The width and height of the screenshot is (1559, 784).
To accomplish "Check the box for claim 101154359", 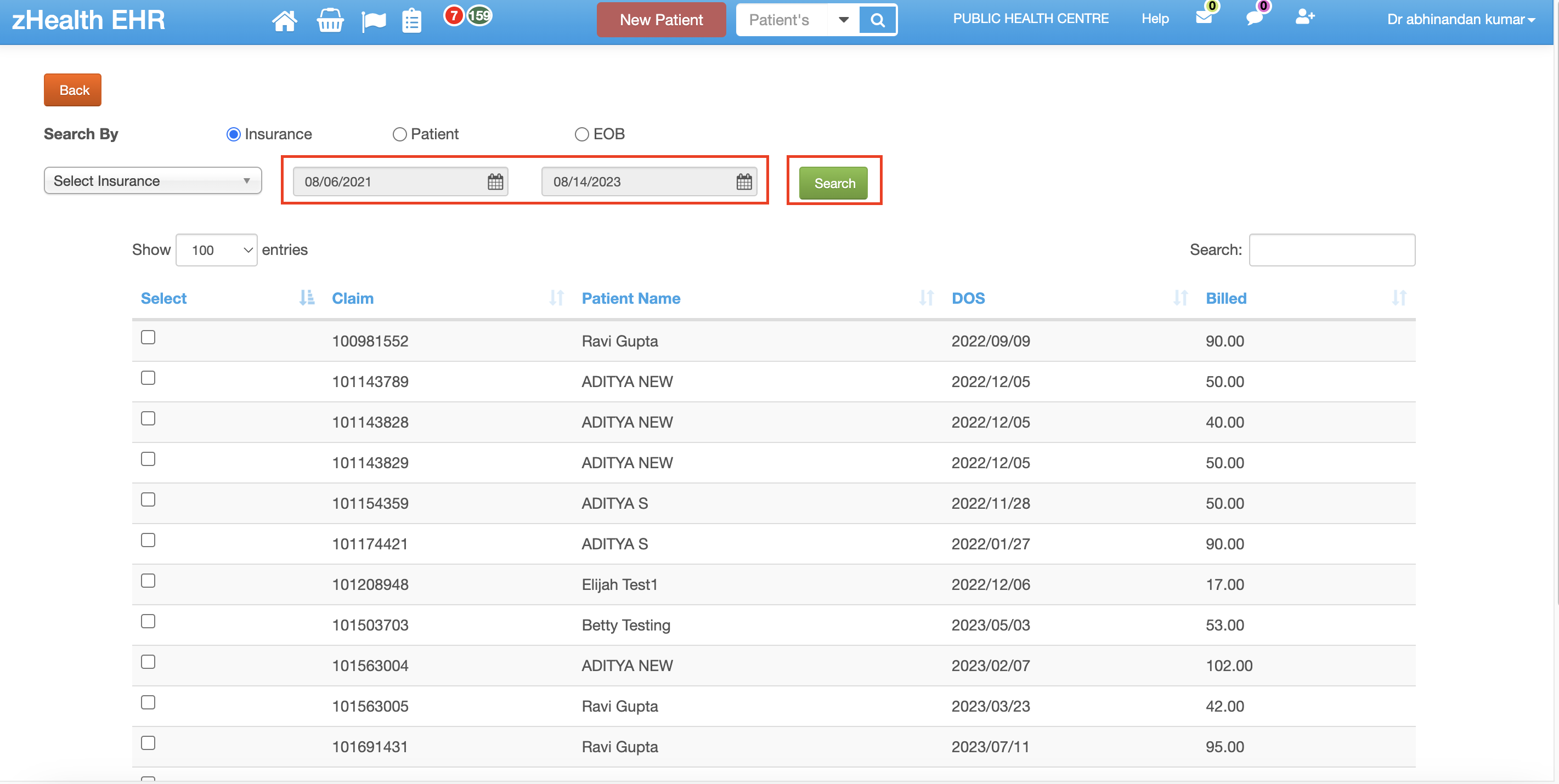I will click(x=148, y=499).
